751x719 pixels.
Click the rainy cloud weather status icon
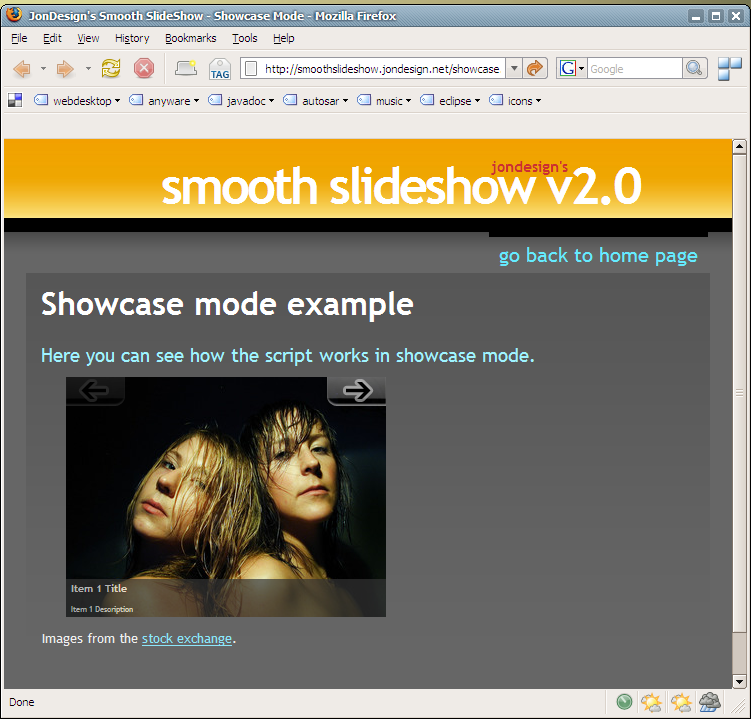(710, 702)
